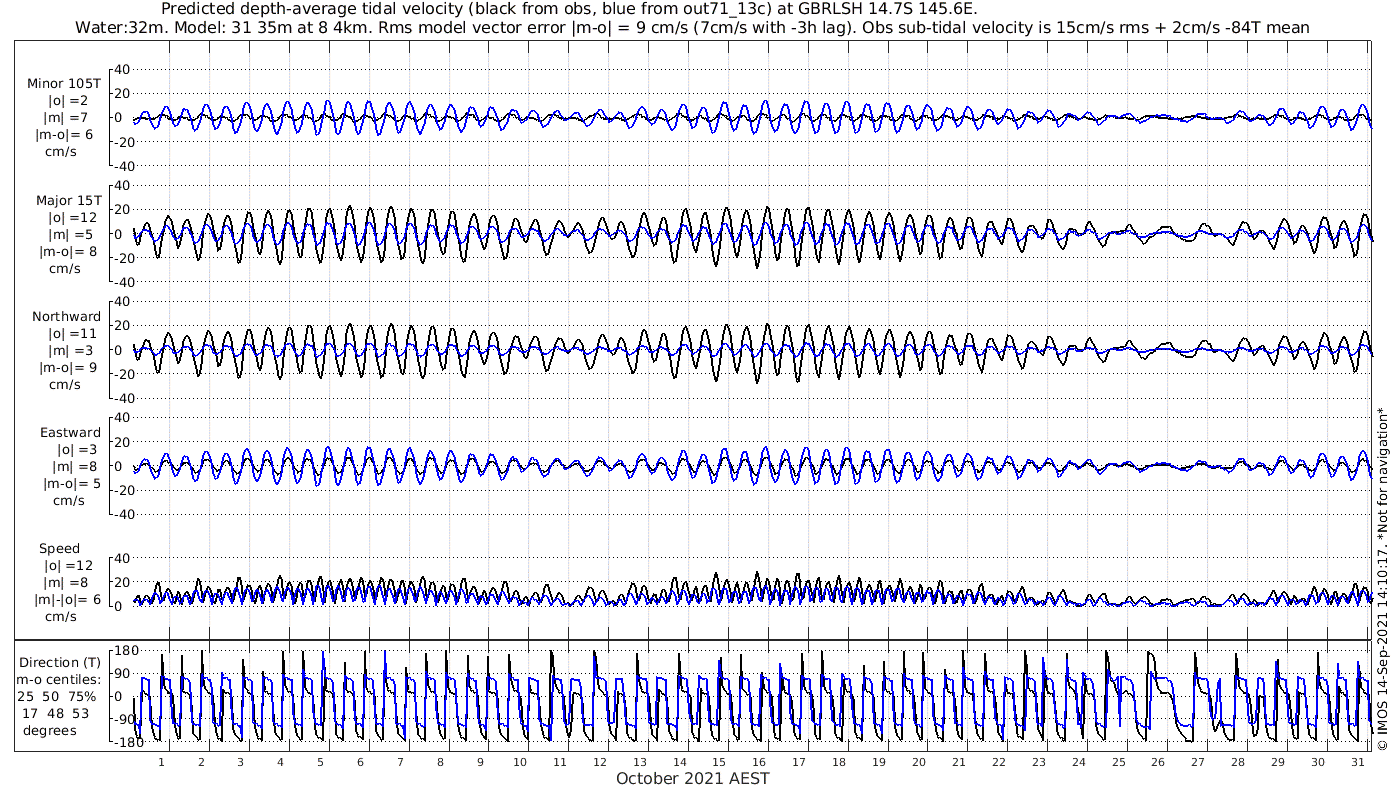Viewport: 1400px width, 800px height.
Task: Select the 'Speed' panel label
Action: pyautogui.click(x=59, y=549)
